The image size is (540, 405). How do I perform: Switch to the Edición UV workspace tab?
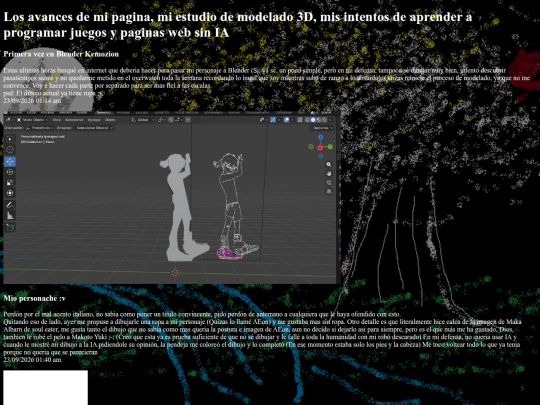pyautogui.click(x=162, y=112)
